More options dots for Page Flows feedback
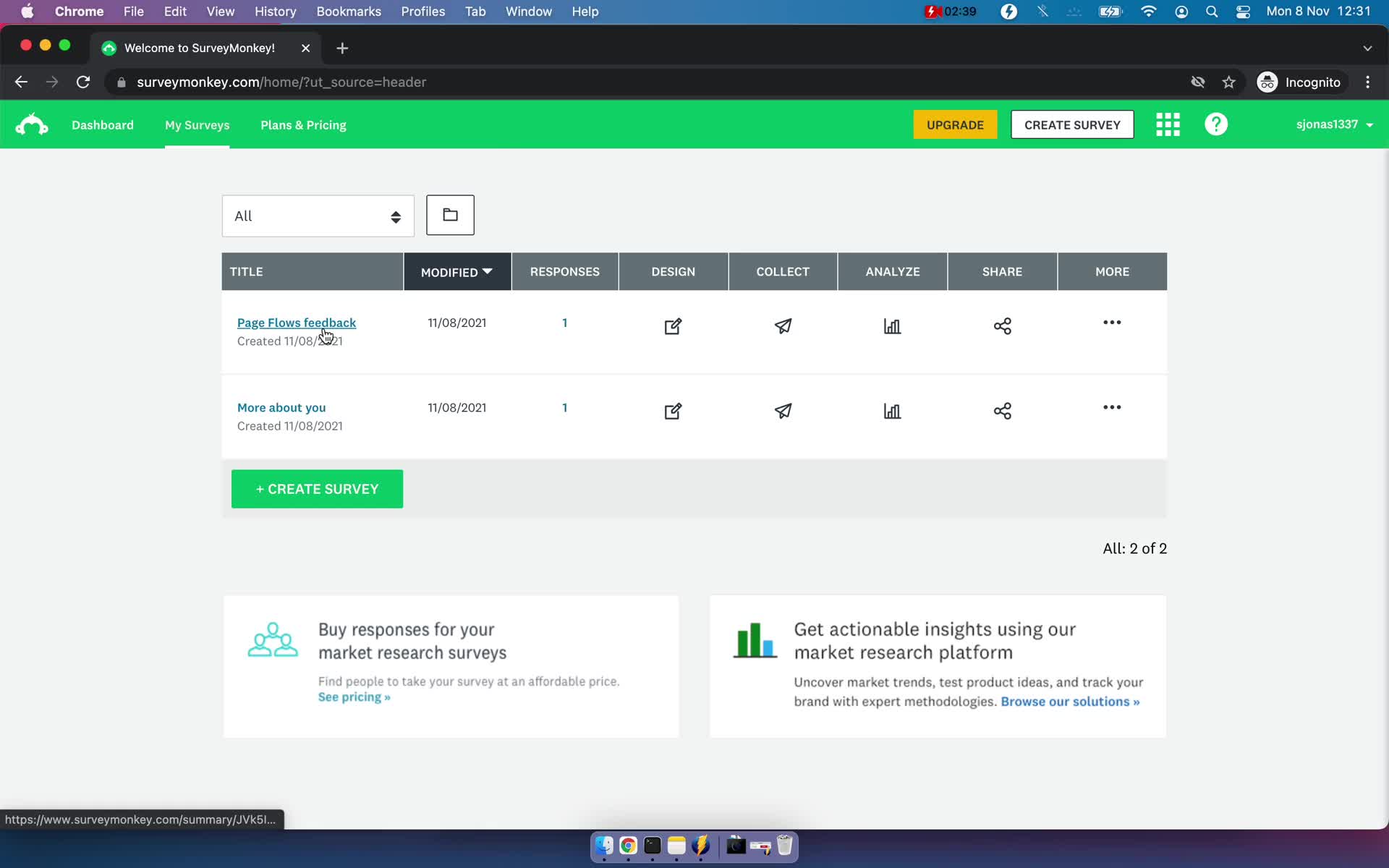The height and width of the screenshot is (868, 1389). [1112, 323]
